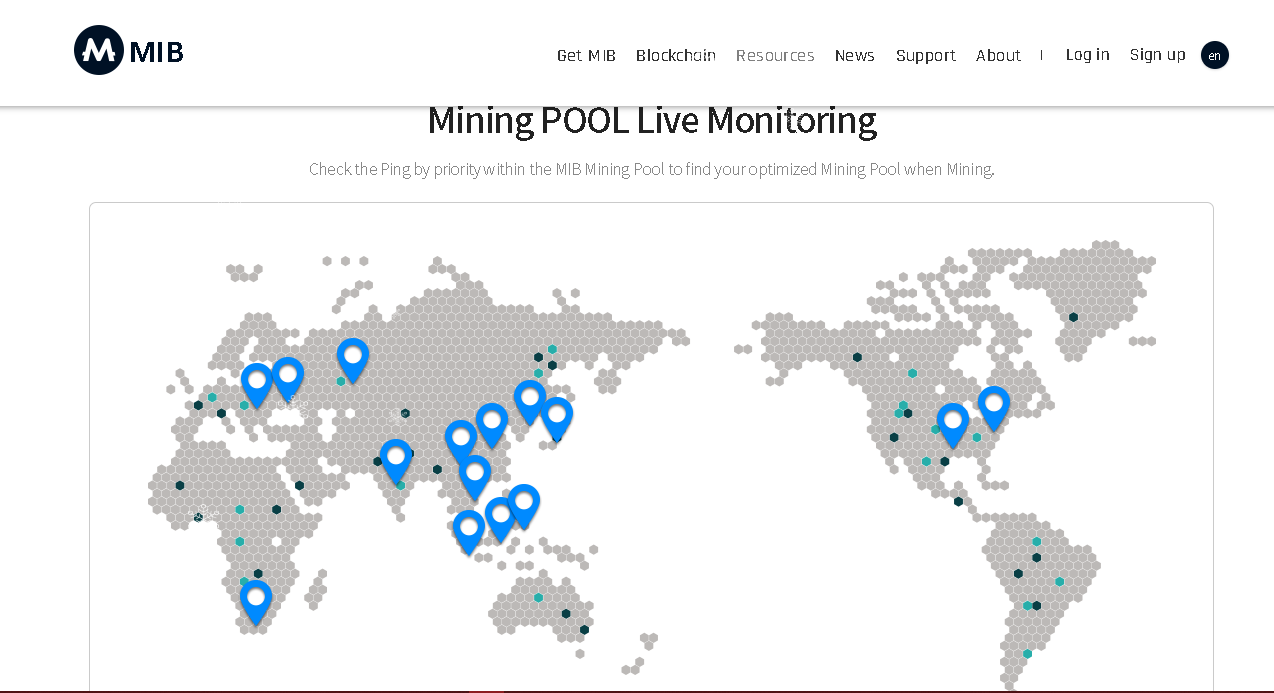
Task: Select the southern central US map pin
Action: click(x=953, y=426)
